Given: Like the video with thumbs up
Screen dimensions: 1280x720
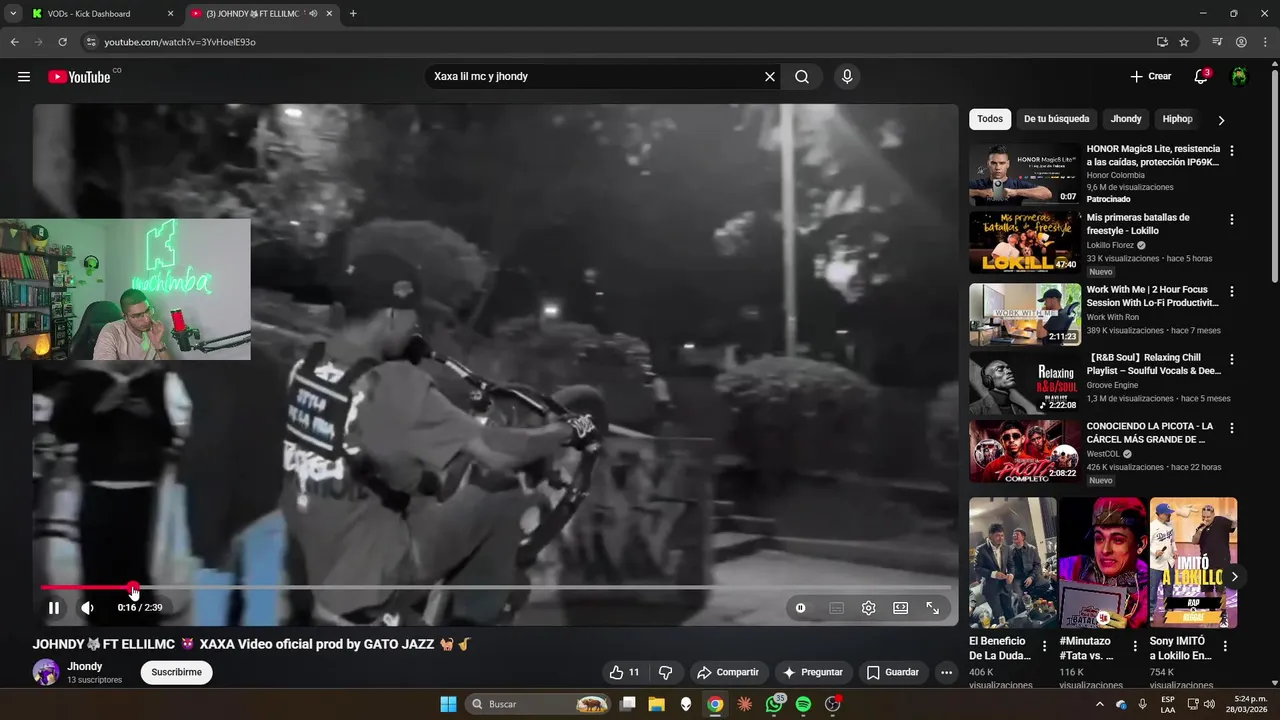Looking at the screenshot, I should pyautogui.click(x=625, y=673).
